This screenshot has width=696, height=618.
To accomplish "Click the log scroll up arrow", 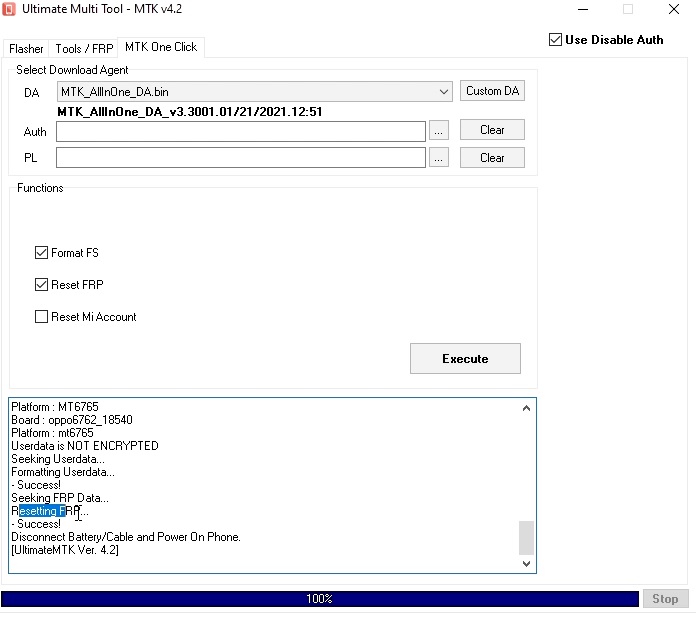I will pyautogui.click(x=526, y=408).
